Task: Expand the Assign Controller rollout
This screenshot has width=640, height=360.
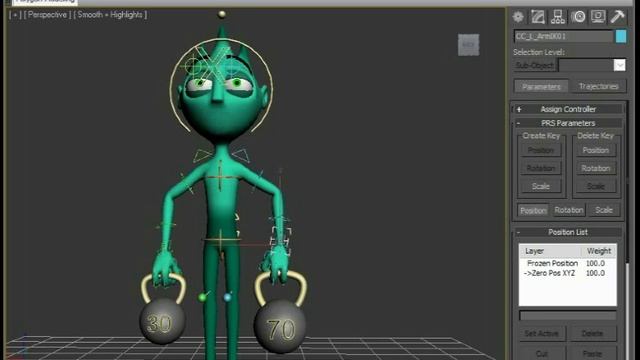Action: 568,109
